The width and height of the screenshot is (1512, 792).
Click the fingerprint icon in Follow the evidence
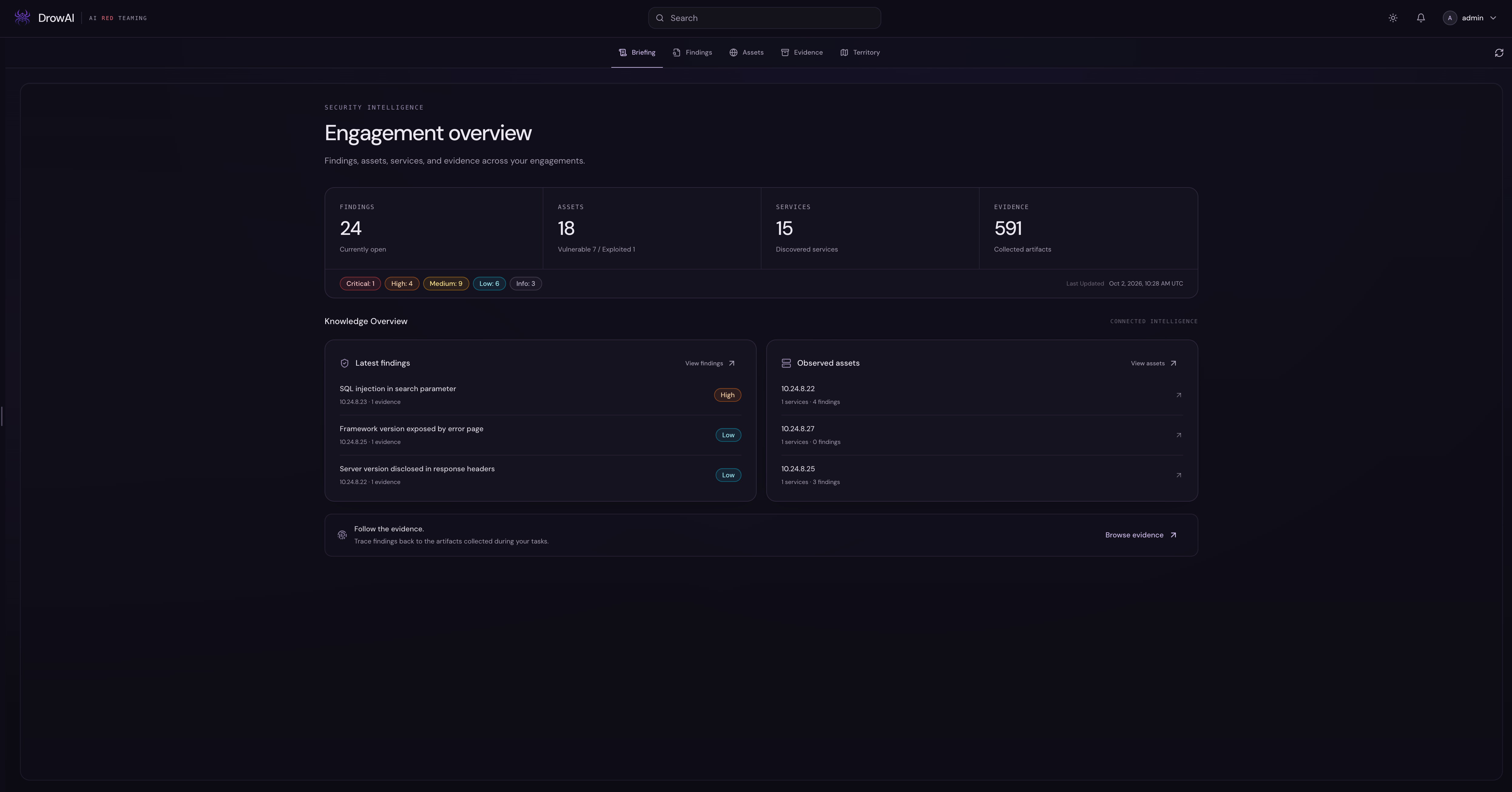click(342, 535)
